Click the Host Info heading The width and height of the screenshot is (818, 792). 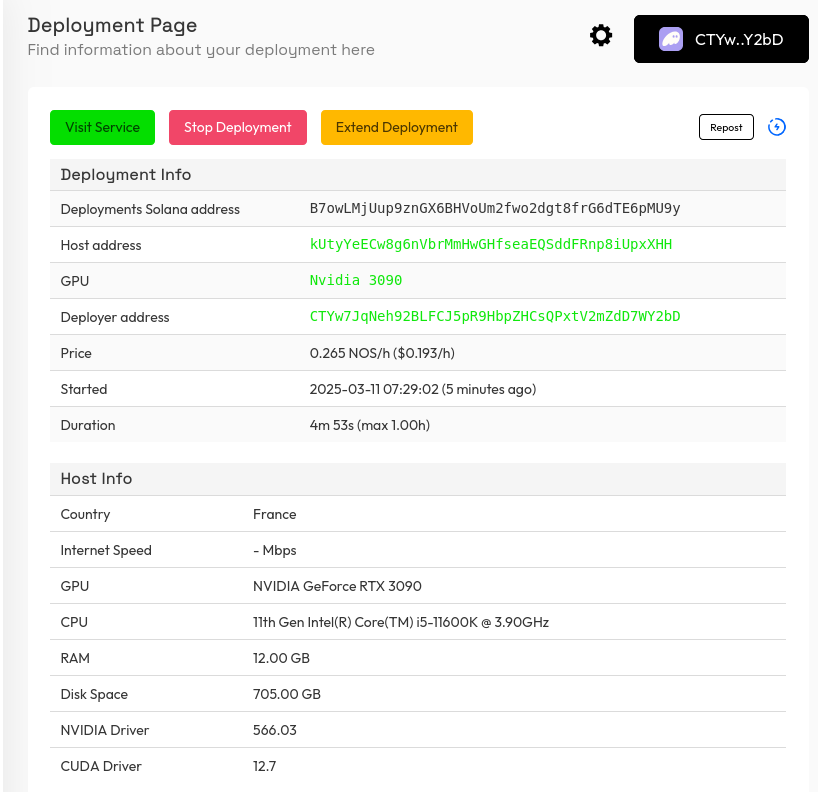(x=97, y=478)
